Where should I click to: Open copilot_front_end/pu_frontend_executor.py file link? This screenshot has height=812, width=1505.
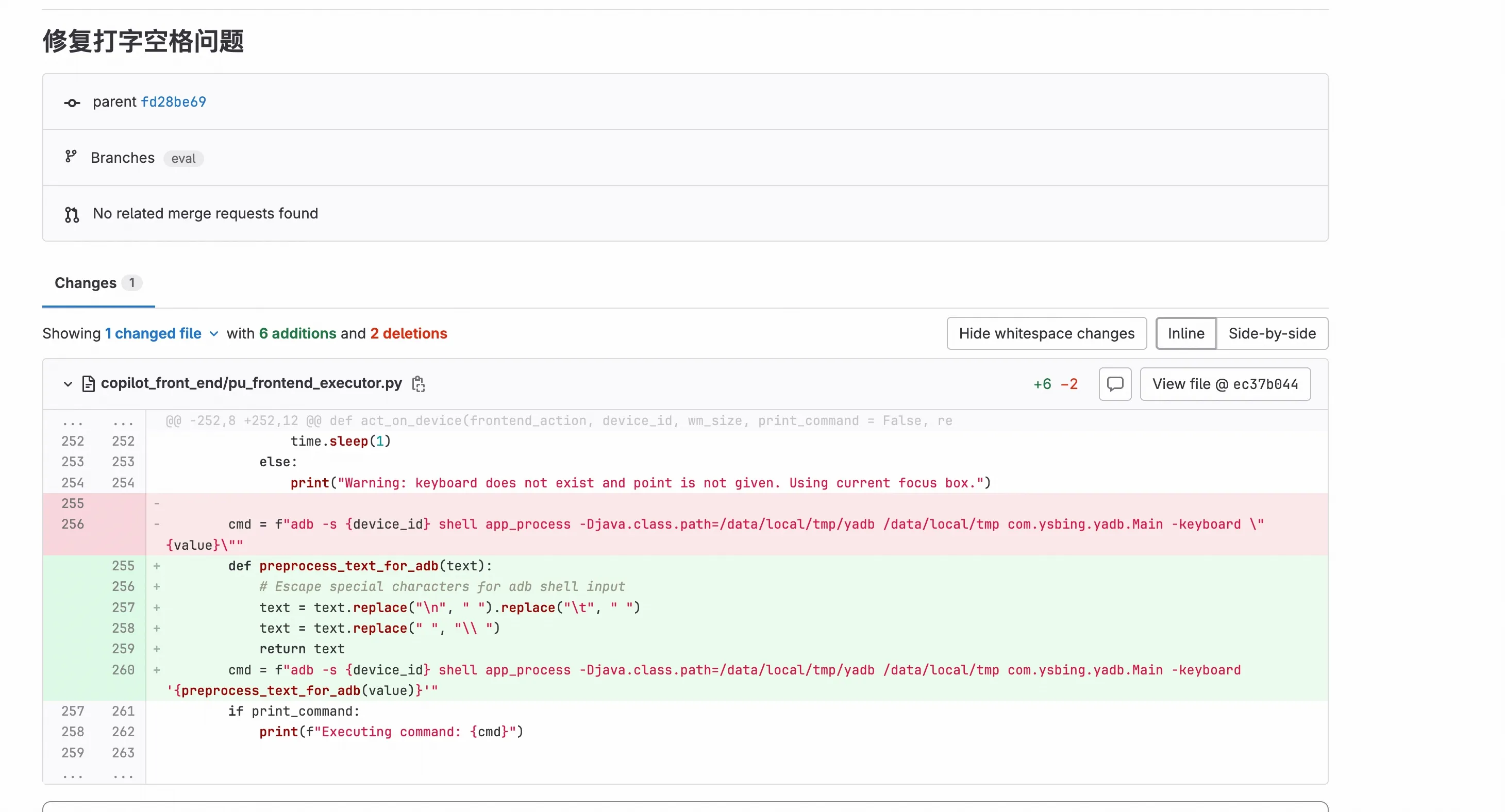point(251,383)
